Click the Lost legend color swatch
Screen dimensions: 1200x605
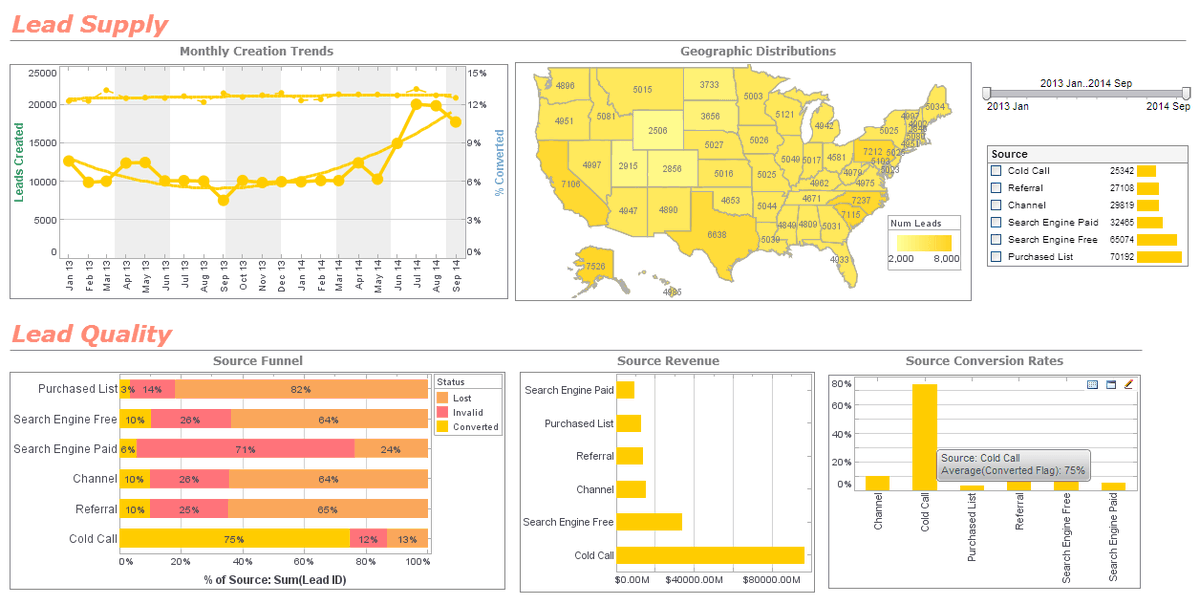tap(440, 398)
